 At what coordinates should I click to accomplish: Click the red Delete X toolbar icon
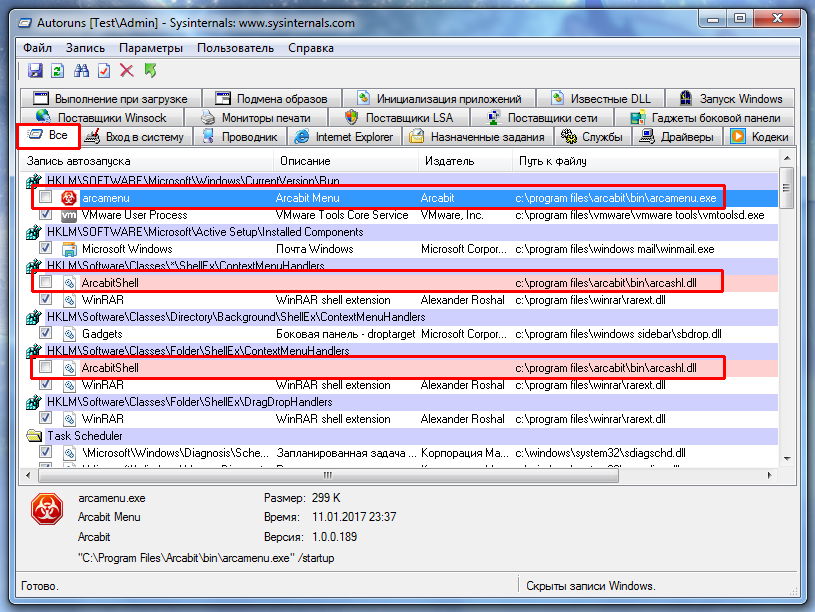coord(127,70)
